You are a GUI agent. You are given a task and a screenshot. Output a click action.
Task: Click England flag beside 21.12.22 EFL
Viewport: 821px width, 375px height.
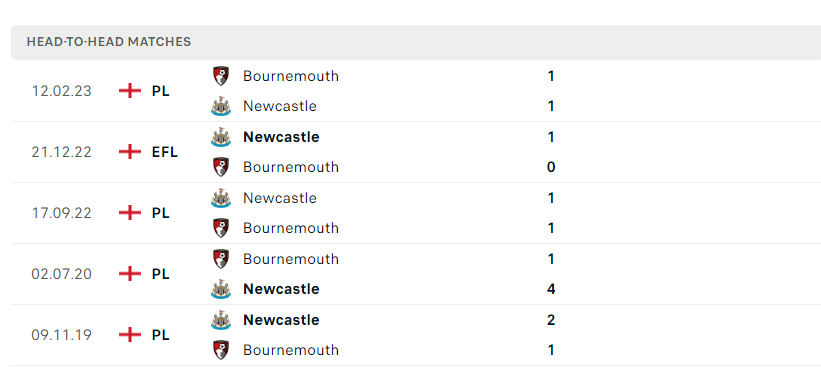pyautogui.click(x=130, y=152)
